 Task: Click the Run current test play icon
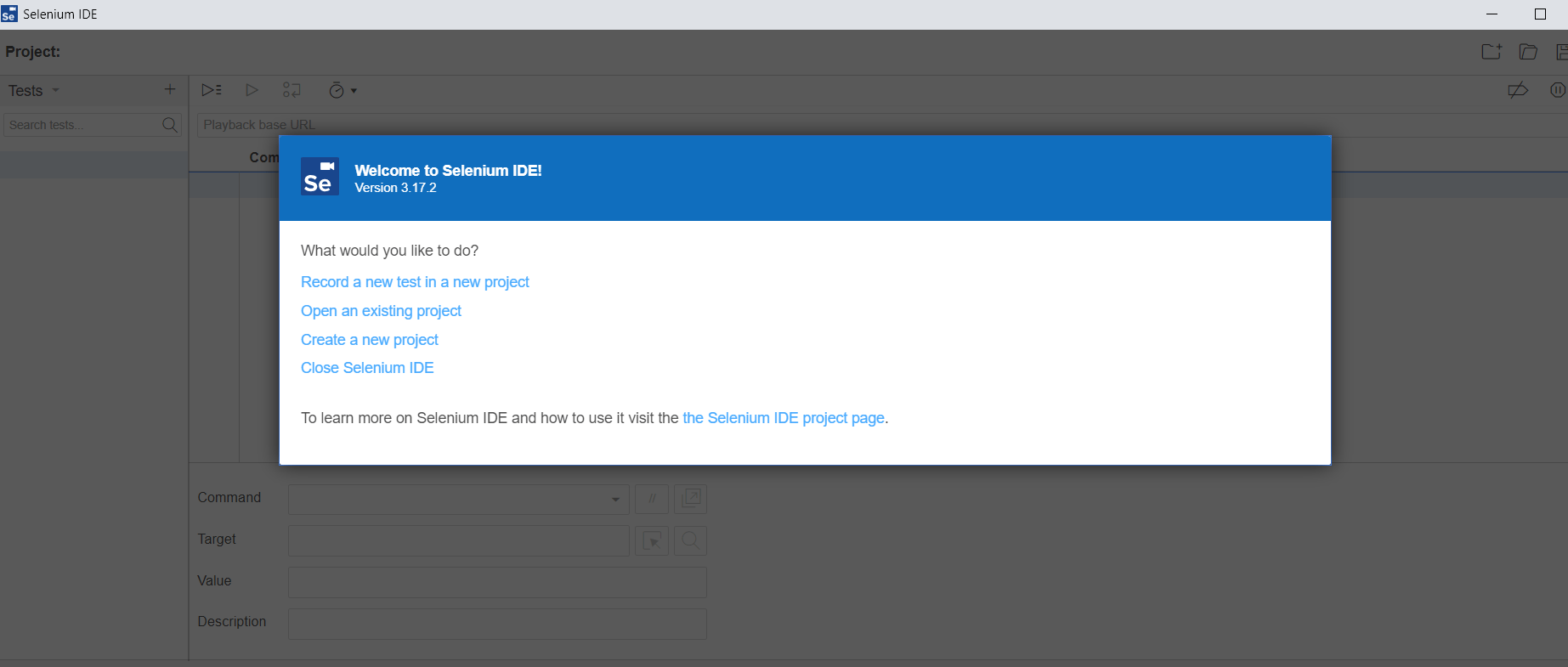pos(252,90)
